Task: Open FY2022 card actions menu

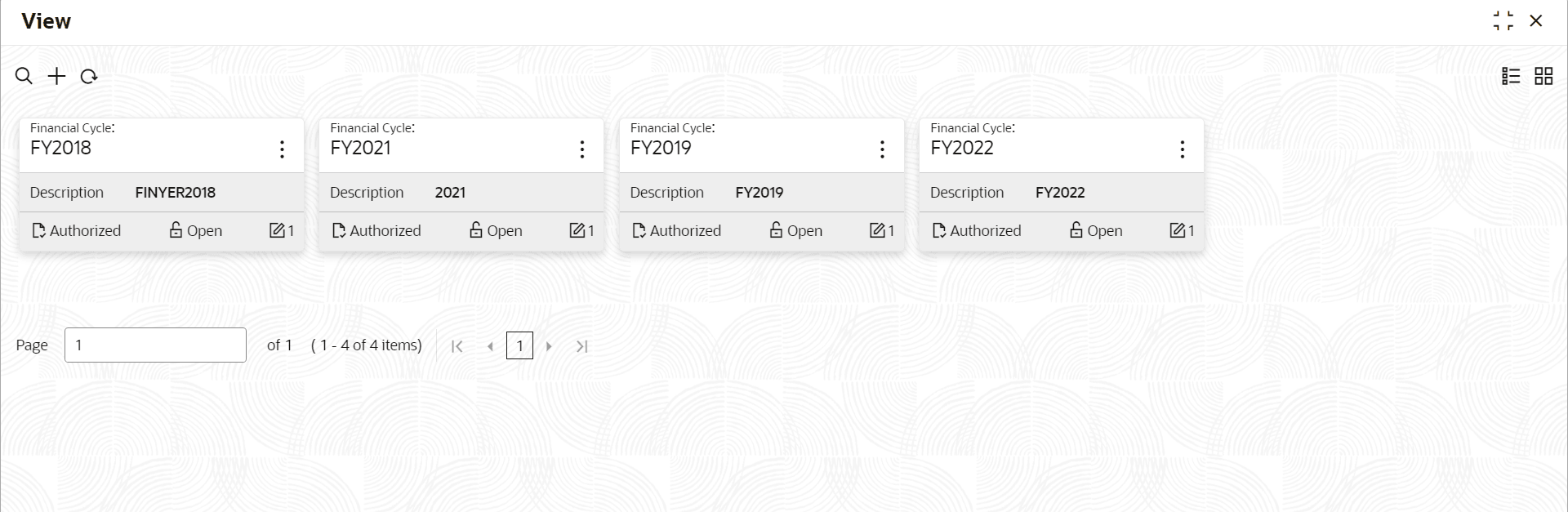Action: 1182,149
